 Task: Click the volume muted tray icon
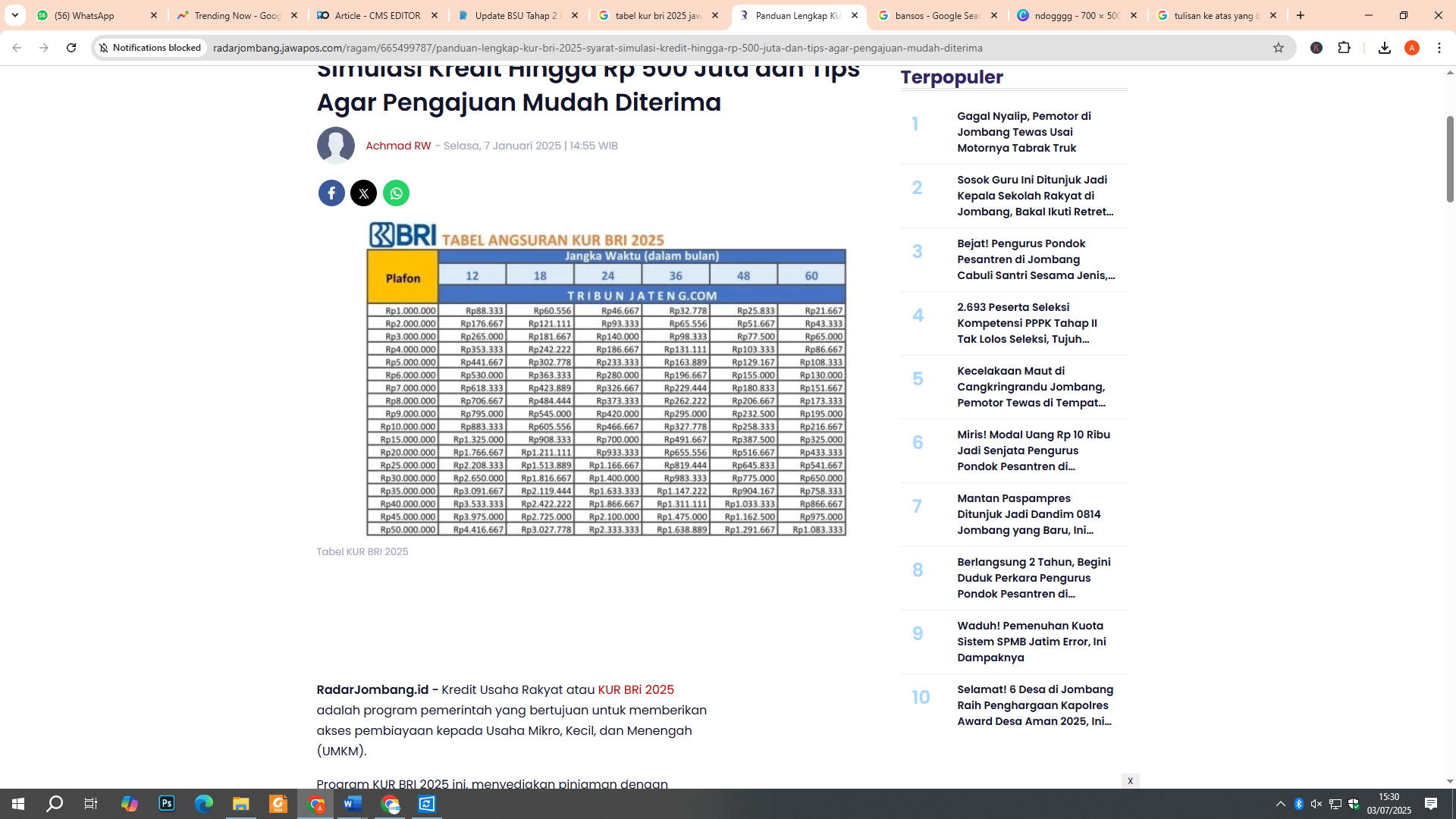coord(1316,804)
